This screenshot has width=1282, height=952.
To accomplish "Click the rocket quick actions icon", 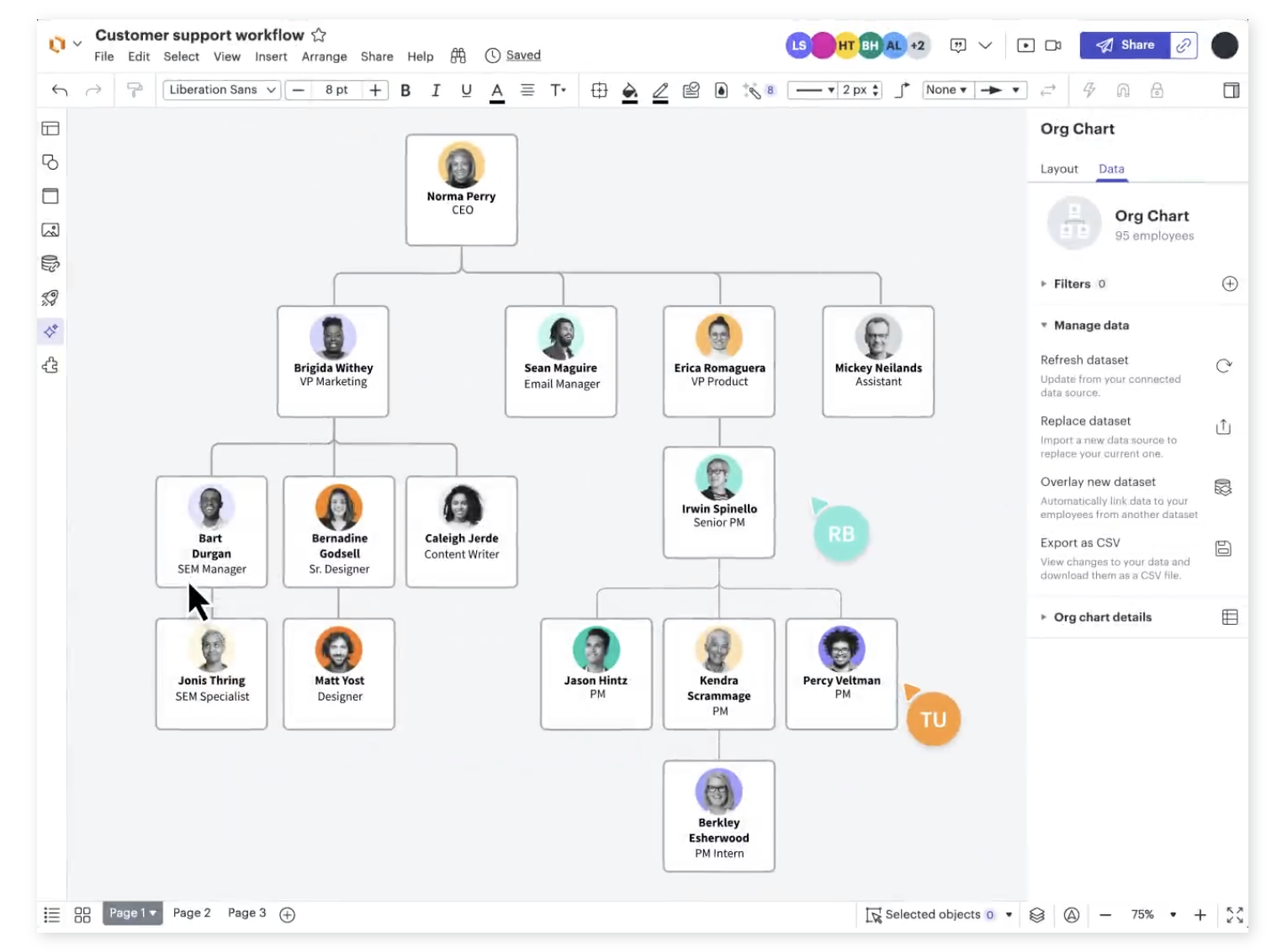I will tap(50, 298).
